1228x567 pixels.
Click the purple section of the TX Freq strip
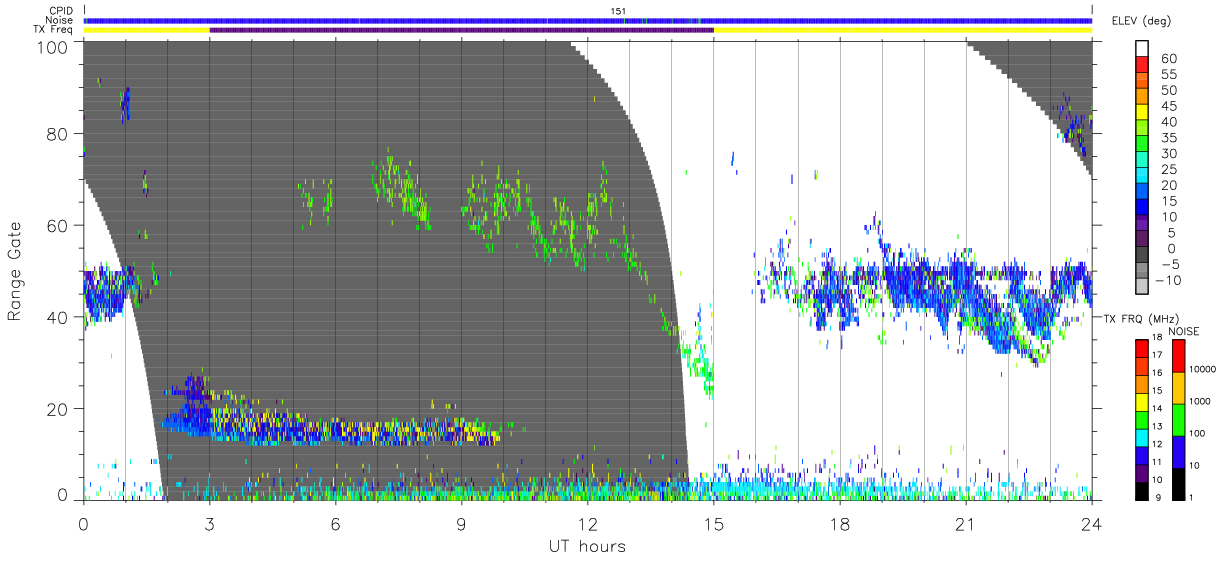(x=461, y=30)
